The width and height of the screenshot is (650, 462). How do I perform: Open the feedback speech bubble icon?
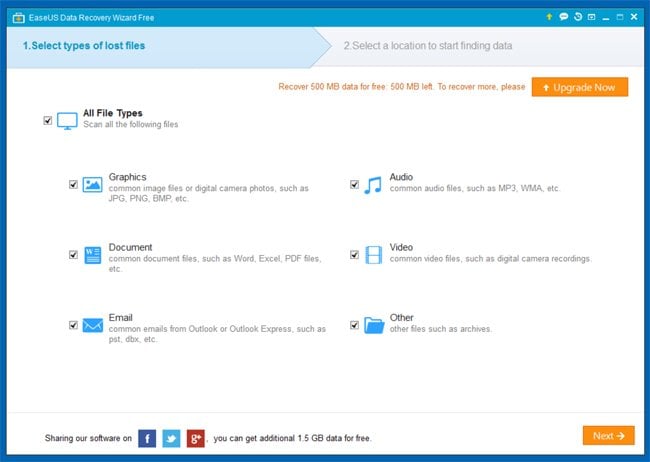563,17
